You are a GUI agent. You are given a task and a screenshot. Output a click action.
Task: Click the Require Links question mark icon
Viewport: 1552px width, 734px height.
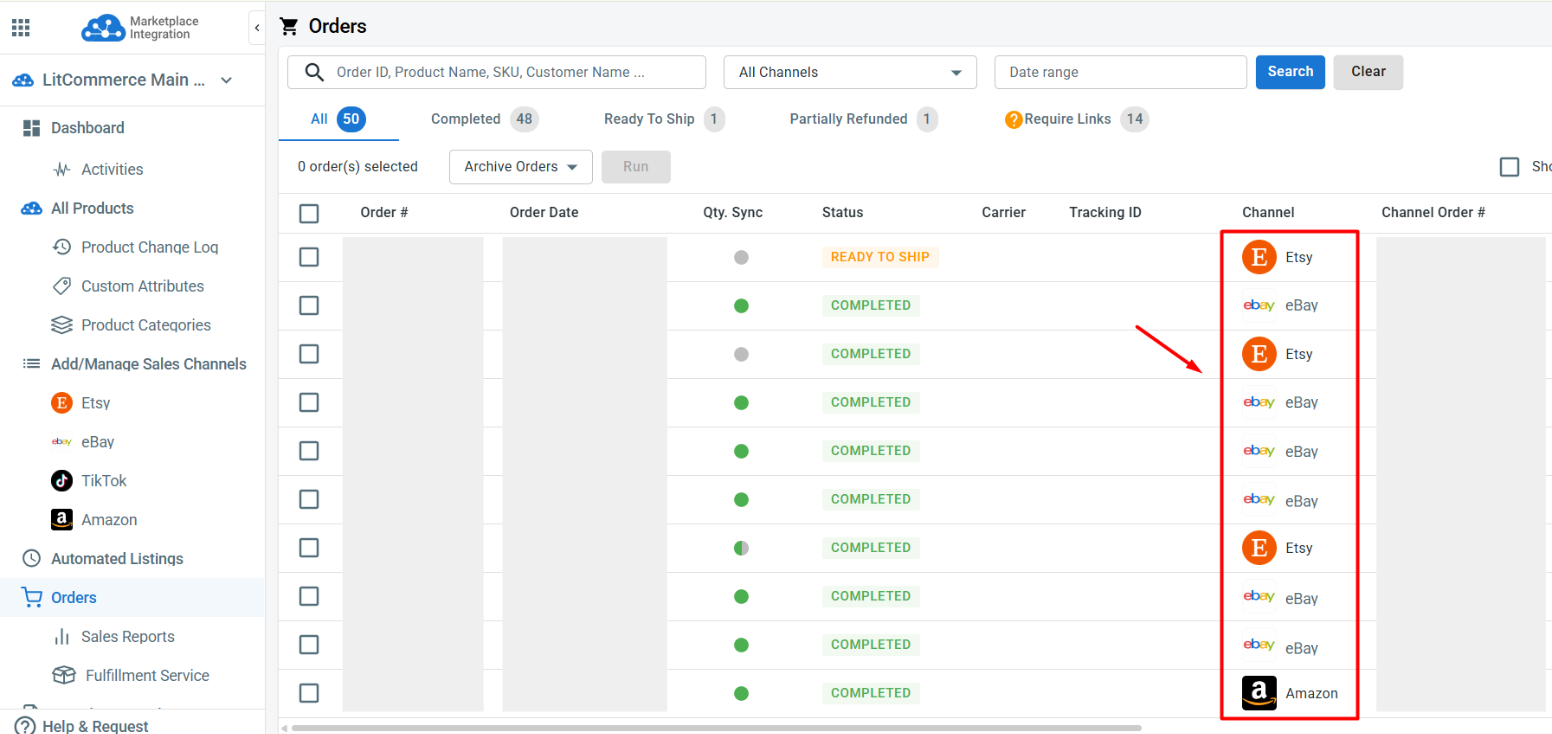click(x=1013, y=120)
